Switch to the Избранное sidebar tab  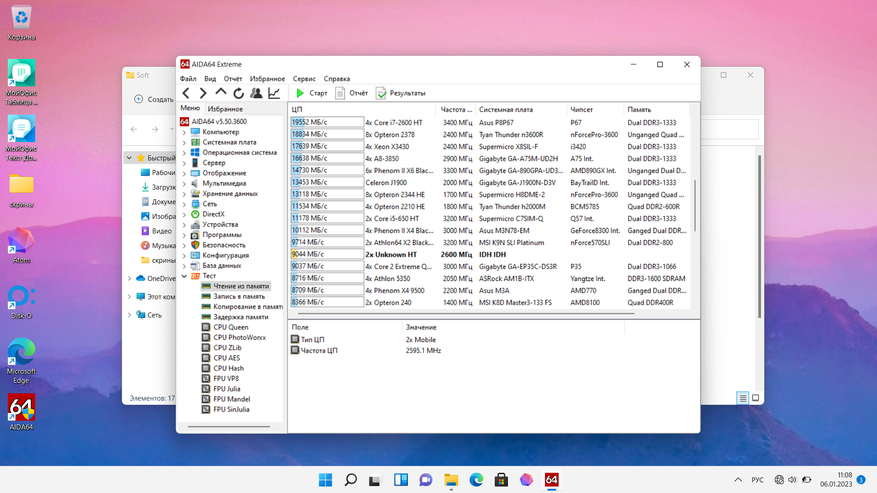(225, 109)
